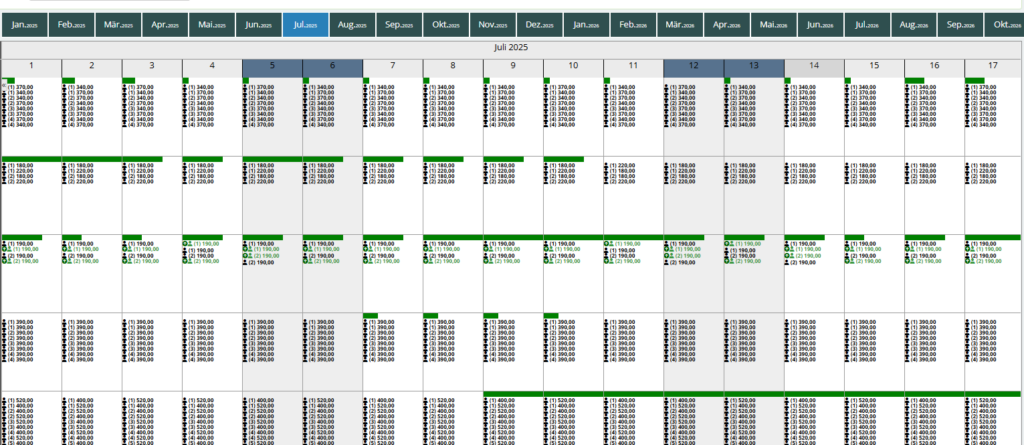This screenshot has height=445, width=1024.
Task: Switch to the Mär. 2026 tab
Action: coord(680,25)
